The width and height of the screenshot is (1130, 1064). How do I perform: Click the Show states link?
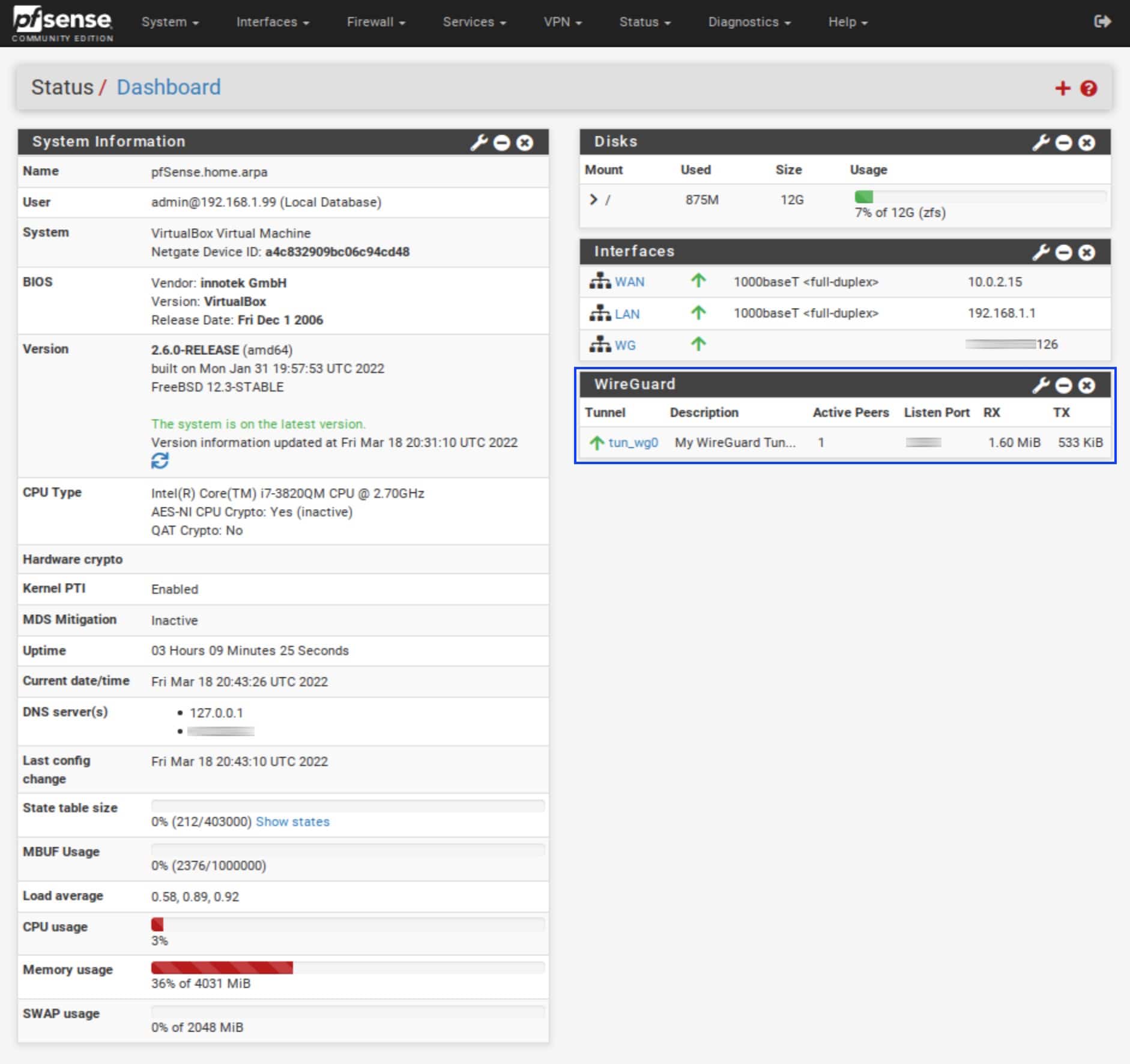pos(292,821)
